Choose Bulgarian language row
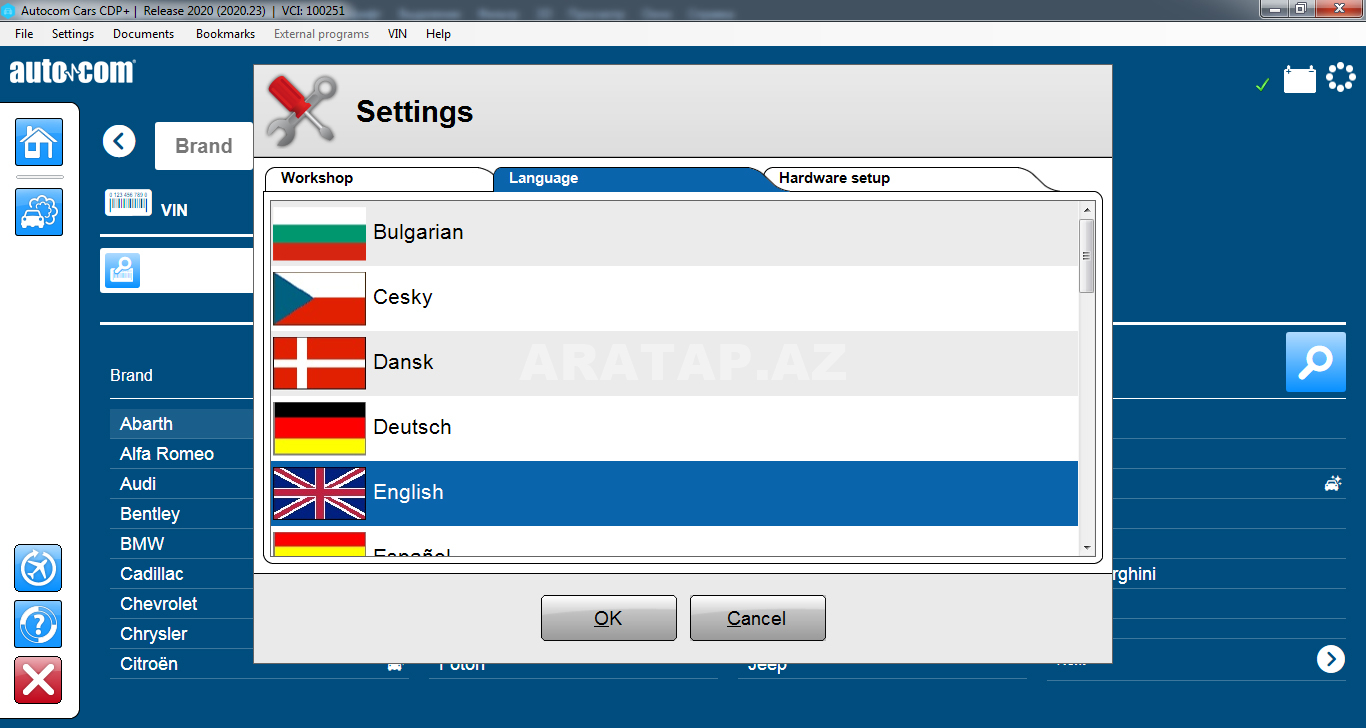Image resolution: width=1366 pixels, height=728 pixels. [674, 233]
